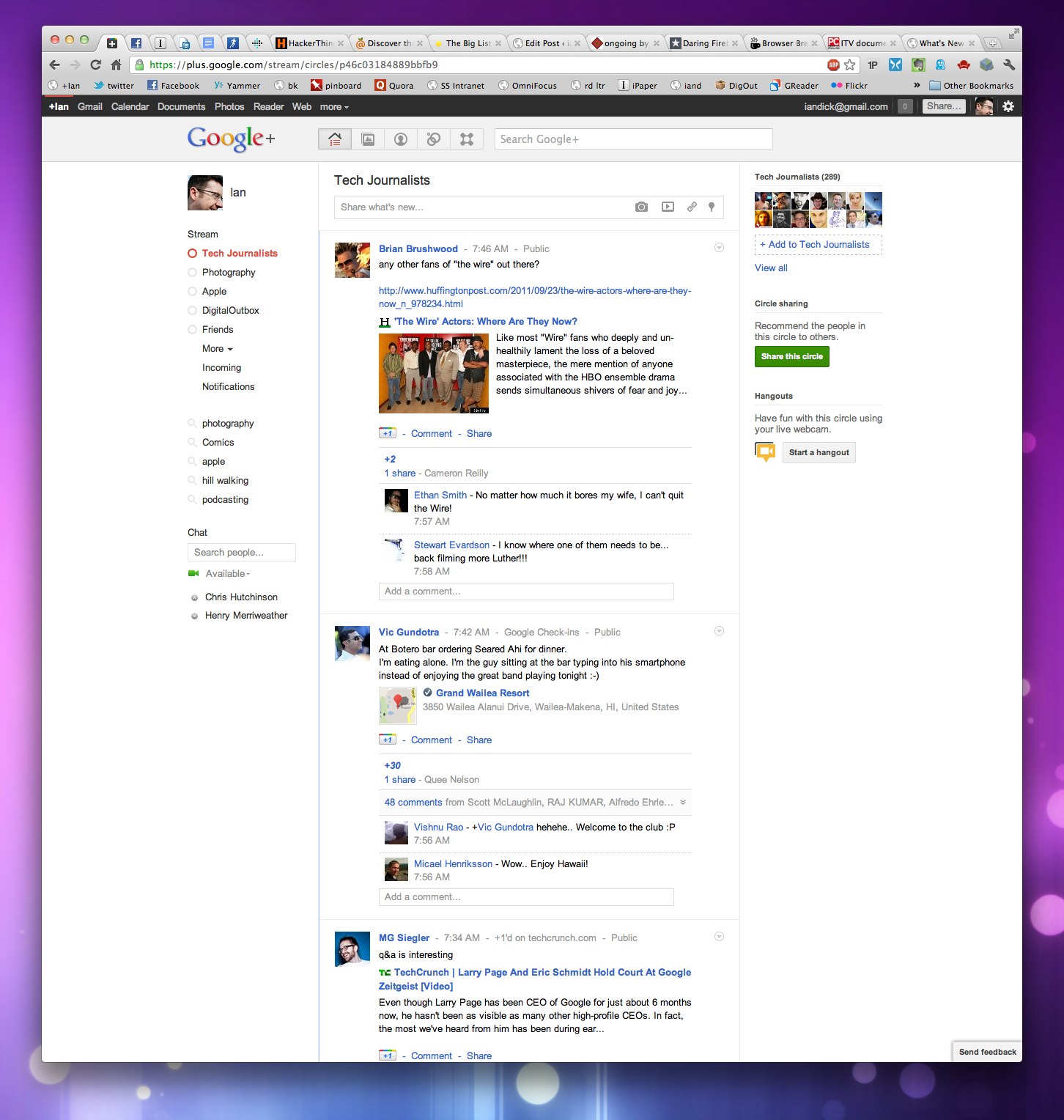This screenshot has width=1064, height=1120.
Task: Attach a link using the link icon
Action: click(692, 207)
